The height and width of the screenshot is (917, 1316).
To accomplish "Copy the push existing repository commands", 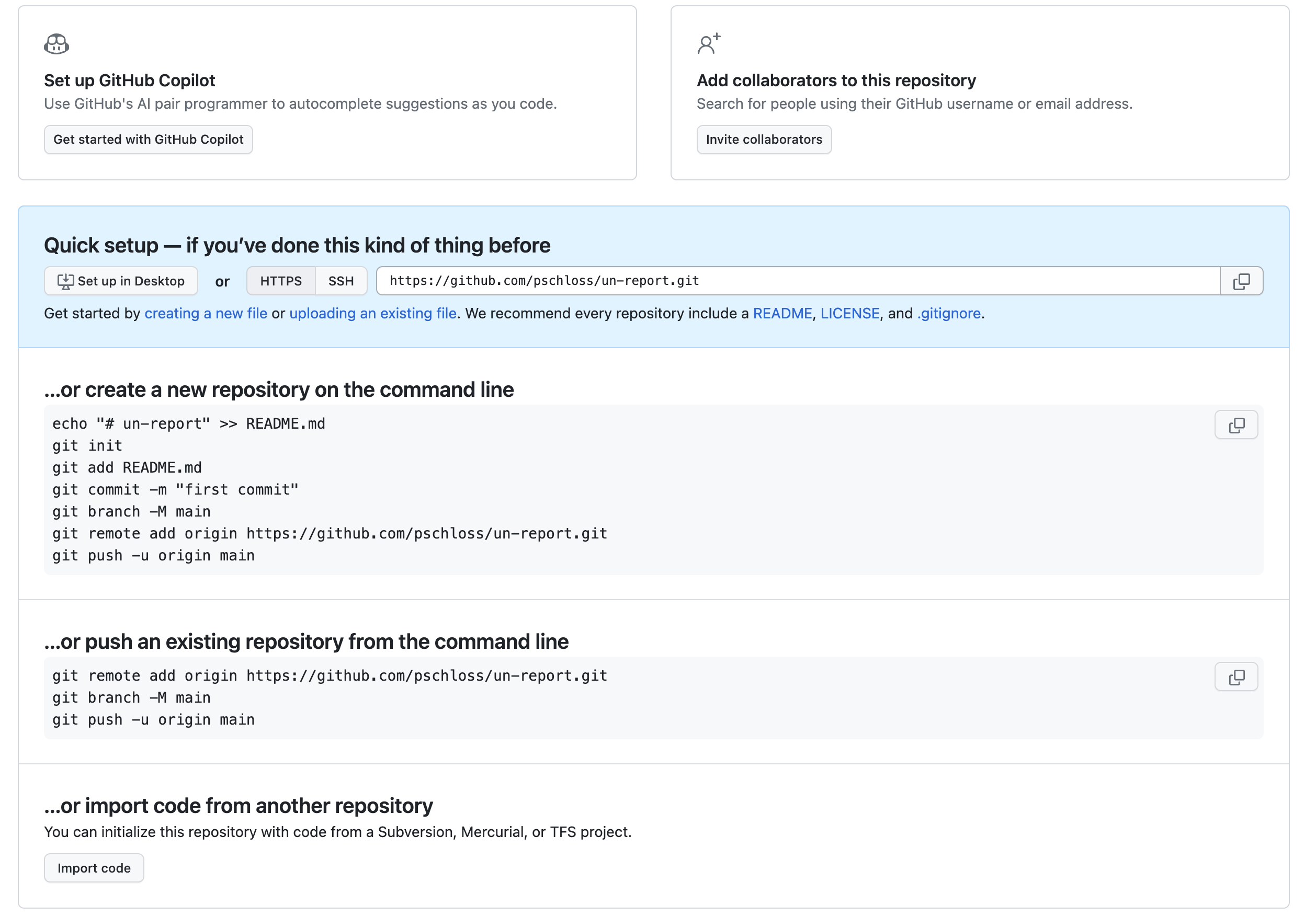I will tap(1236, 677).
